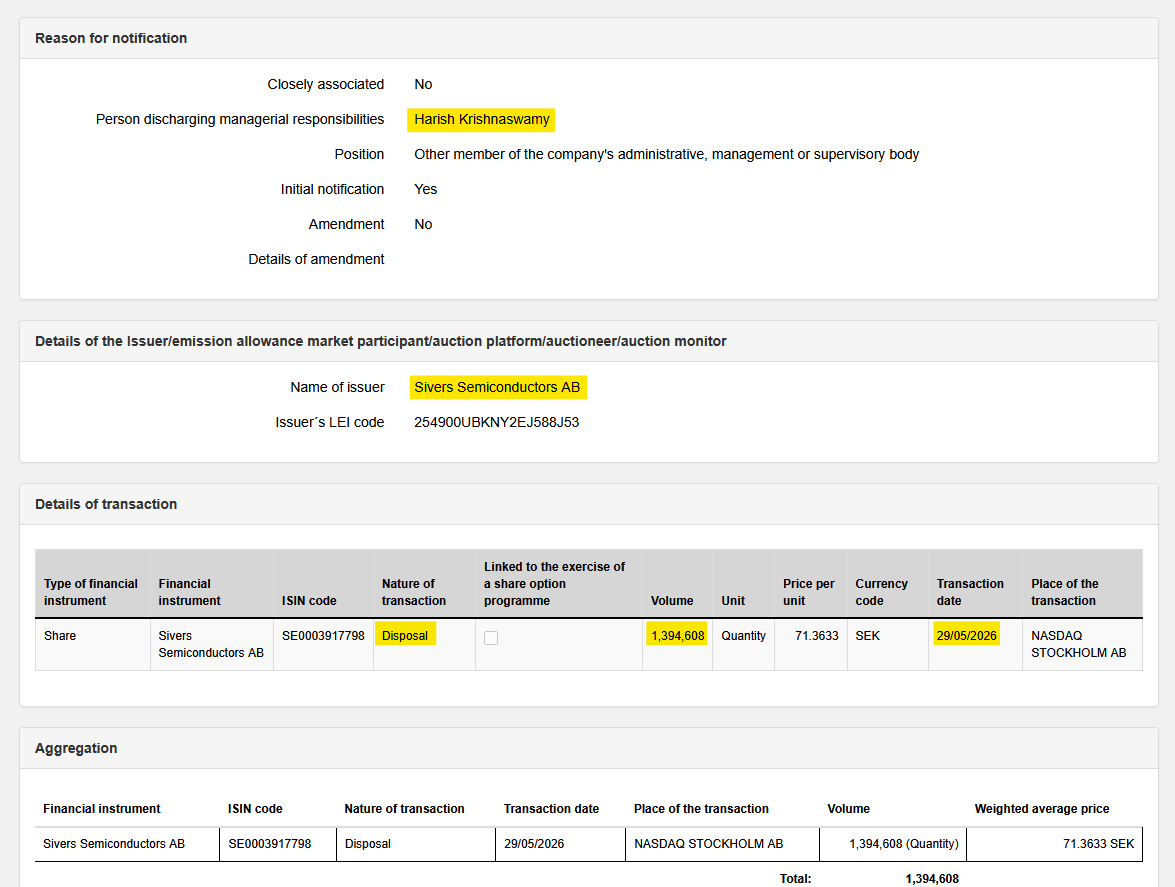Click Sivers Semiconductors AB in Aggregation table

coord(114,844)
